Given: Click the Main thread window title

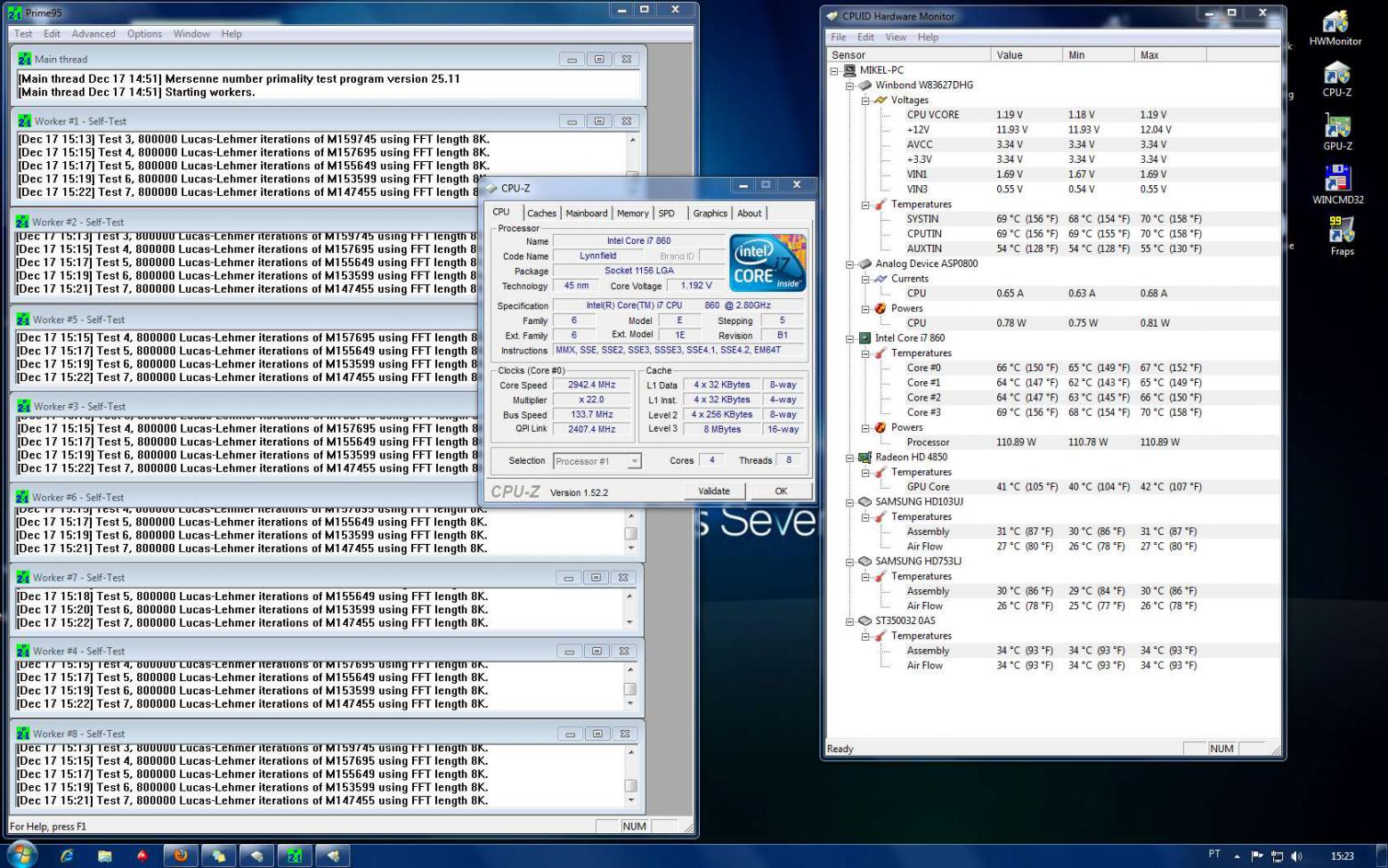Looking at the screenshot, I should pos(61,60).
